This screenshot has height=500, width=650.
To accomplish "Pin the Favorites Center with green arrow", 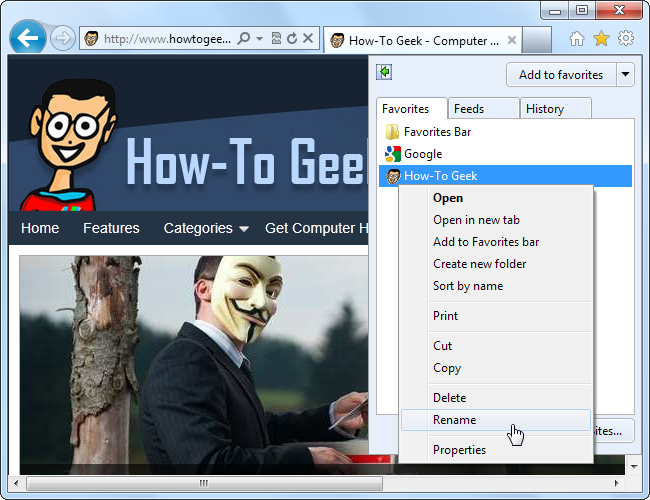I will coord(384,72).
